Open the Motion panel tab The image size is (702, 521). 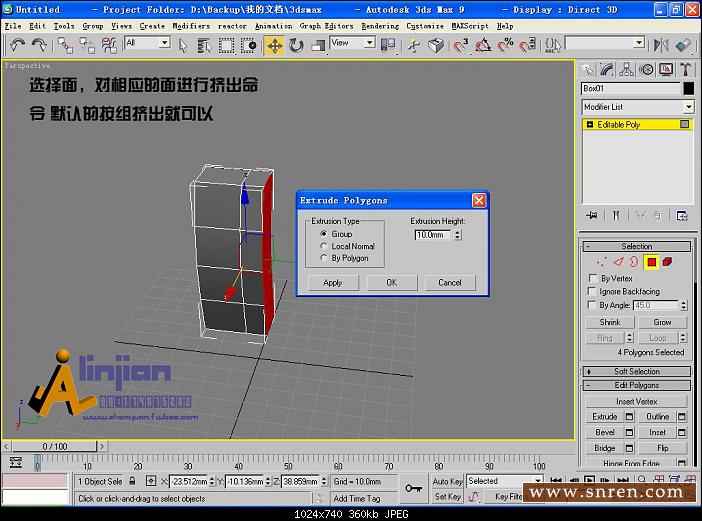(x=646, y=69)
